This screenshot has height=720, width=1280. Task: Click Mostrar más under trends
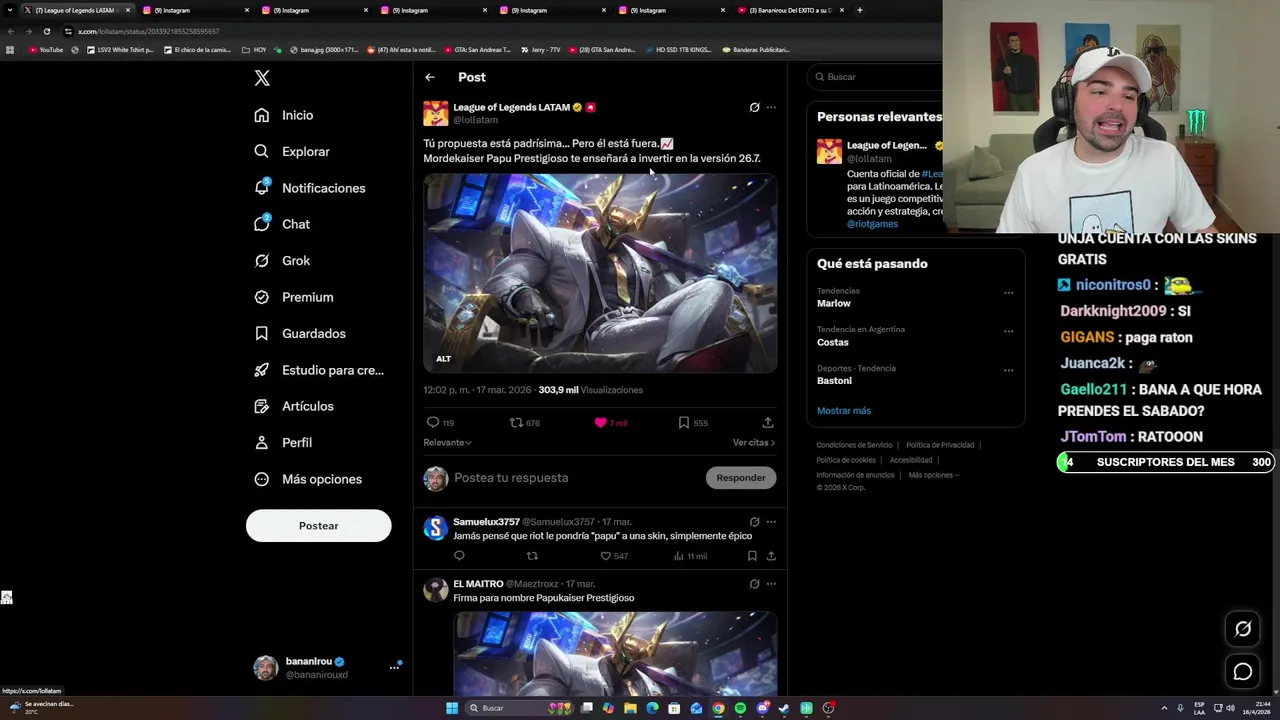click(x=844, y=411)
